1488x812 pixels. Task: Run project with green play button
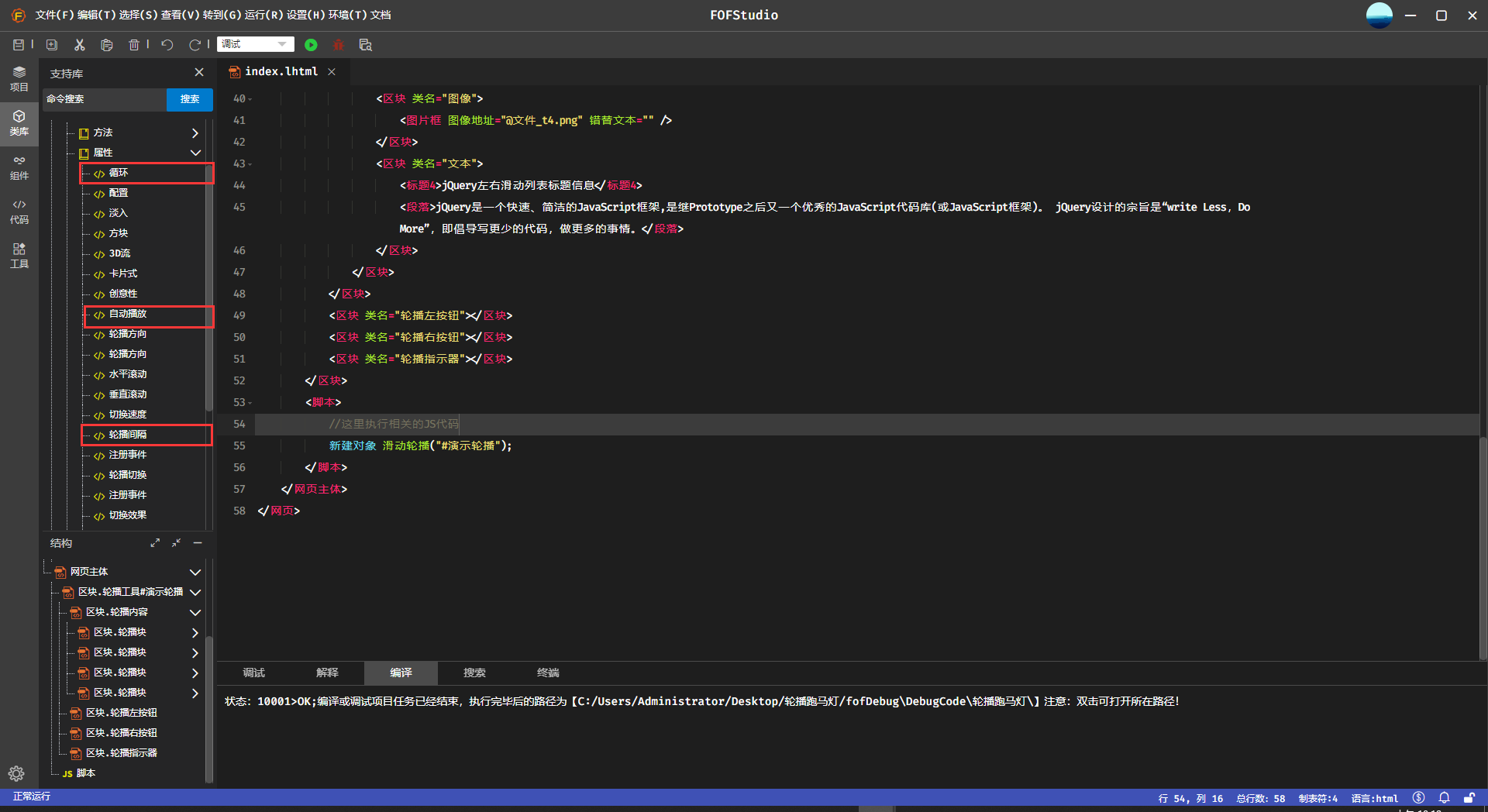point(311,45)
